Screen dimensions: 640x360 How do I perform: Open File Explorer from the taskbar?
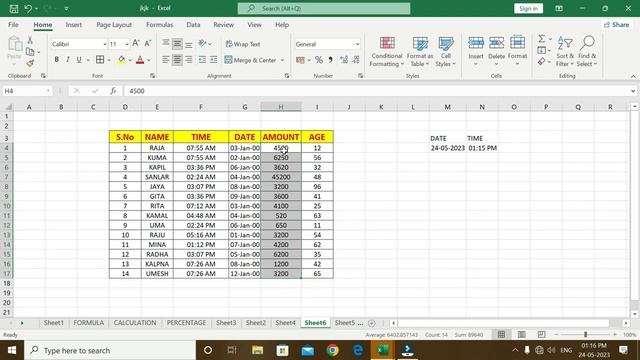click(x=258, y=350)
